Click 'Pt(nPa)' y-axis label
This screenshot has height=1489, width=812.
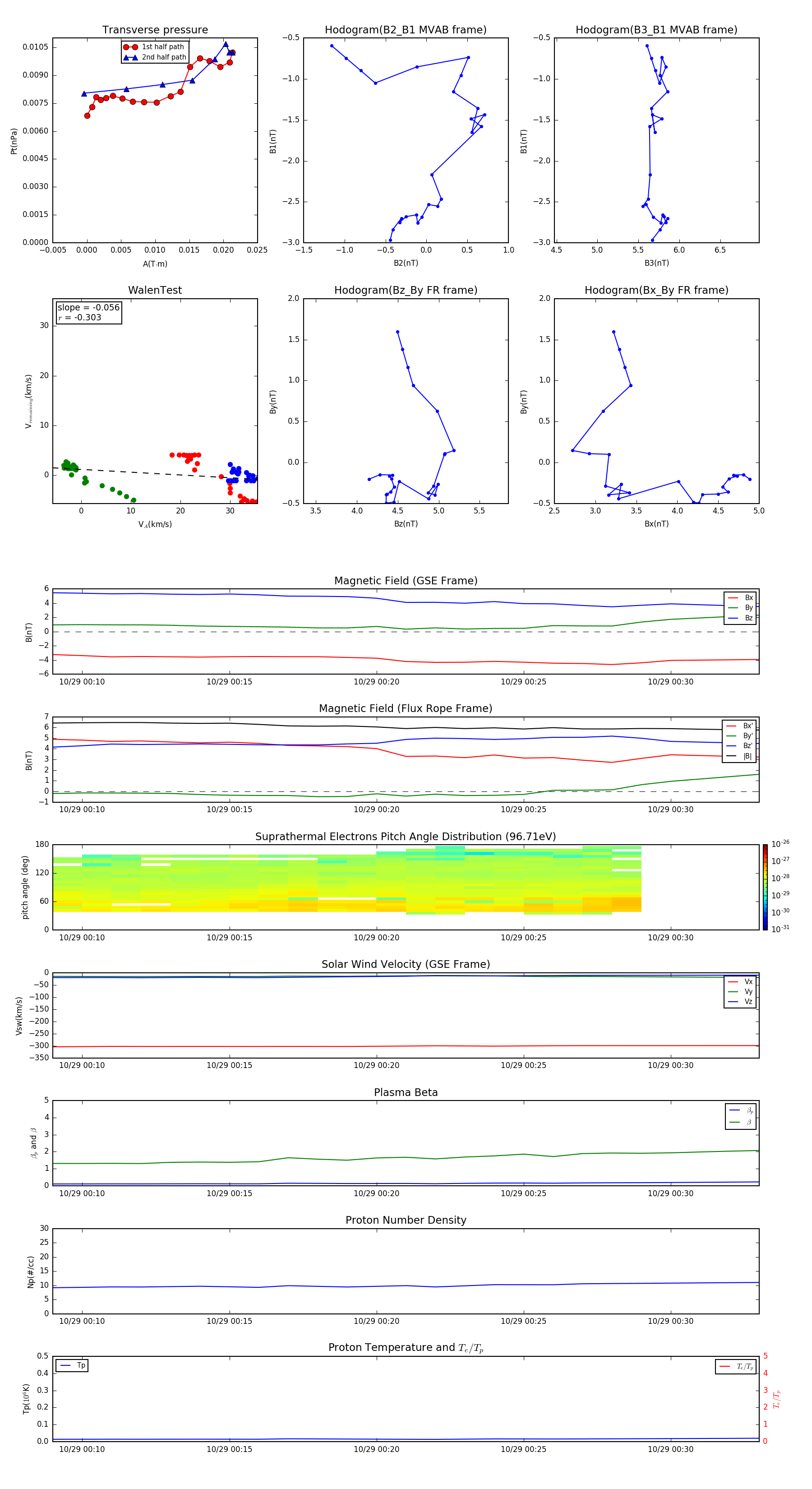click(x=14, y=141)
